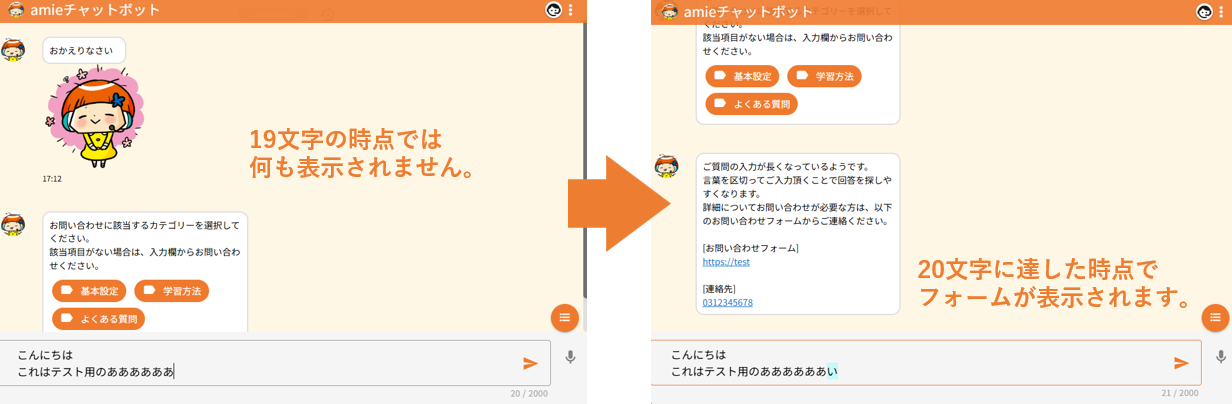The width and height of the screenshot is (1232, 404).
Task: Click the message input field in left panel
Action: [x=260, y=363]
